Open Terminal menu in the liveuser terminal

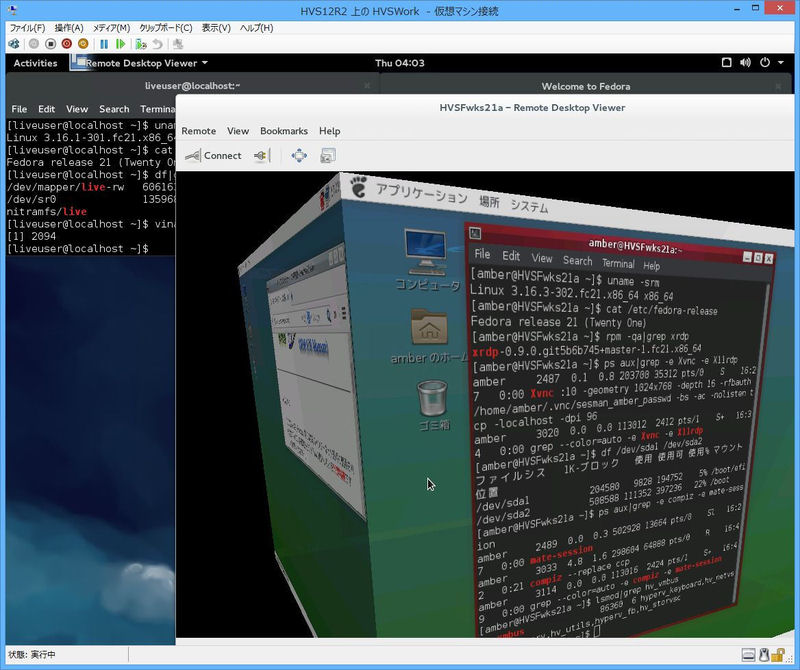click(158, 109)
